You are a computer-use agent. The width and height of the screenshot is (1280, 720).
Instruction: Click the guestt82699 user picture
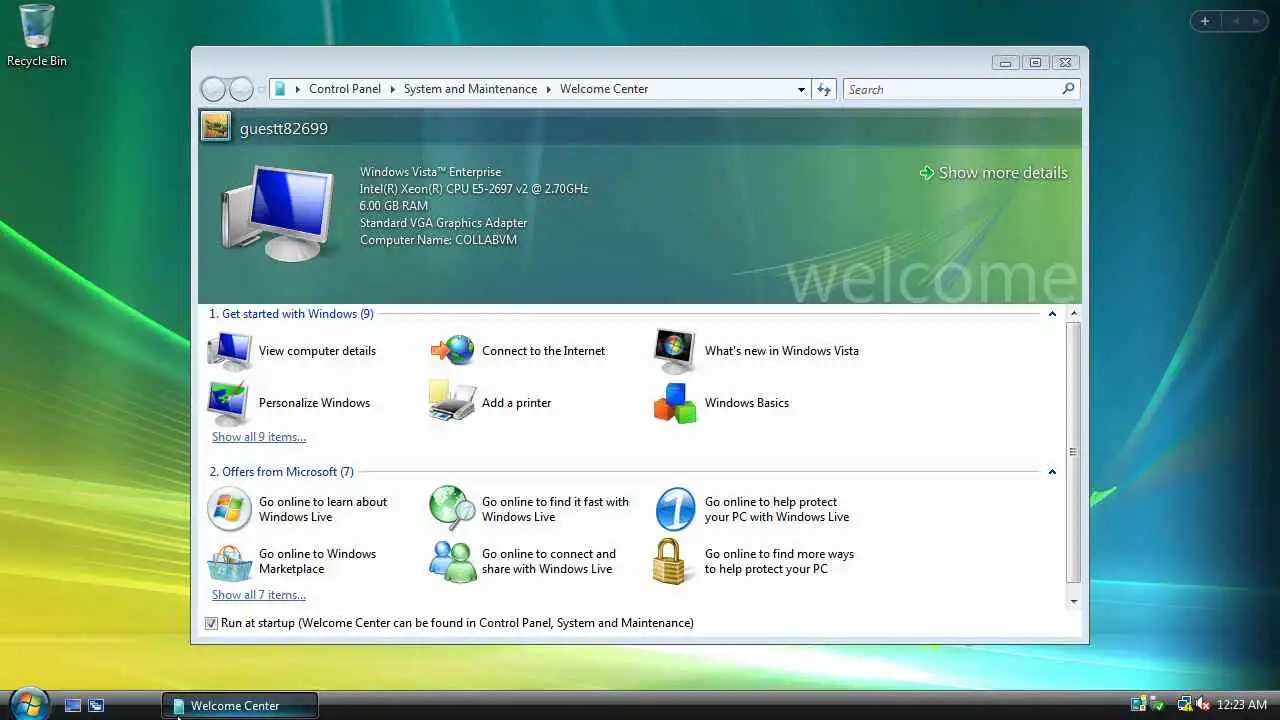215,126
